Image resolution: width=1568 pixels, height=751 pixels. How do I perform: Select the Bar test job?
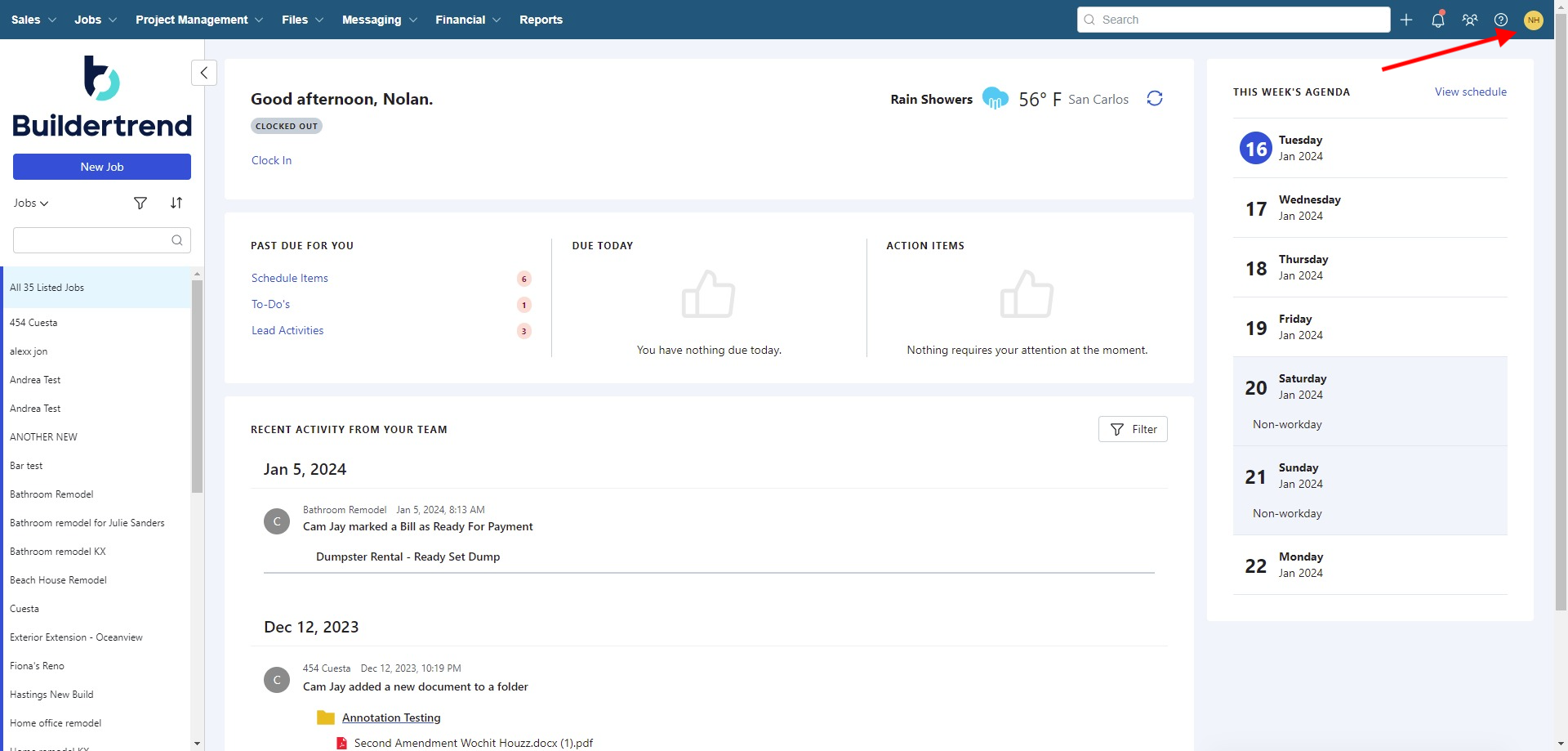[96, 466]
